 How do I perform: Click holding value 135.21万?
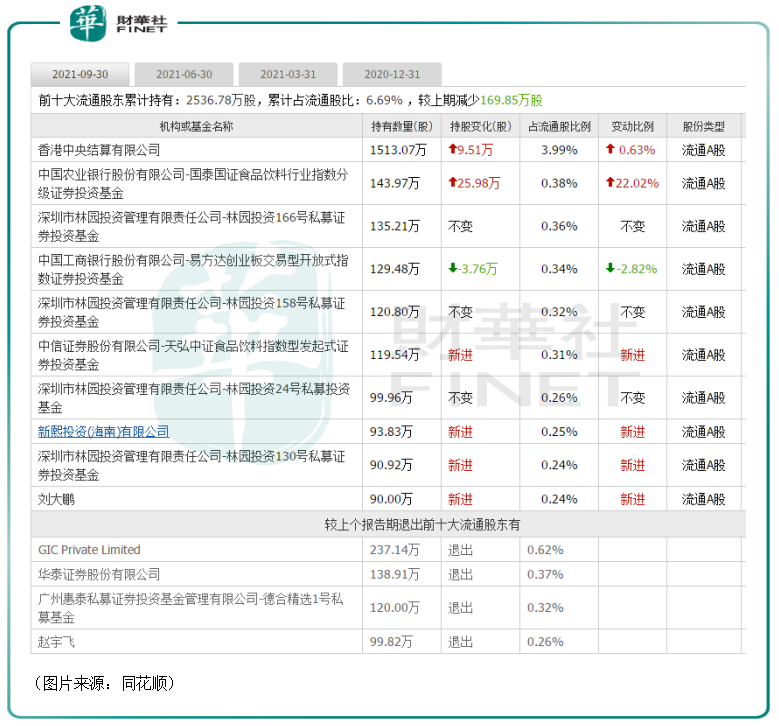(x=394, y=227)
